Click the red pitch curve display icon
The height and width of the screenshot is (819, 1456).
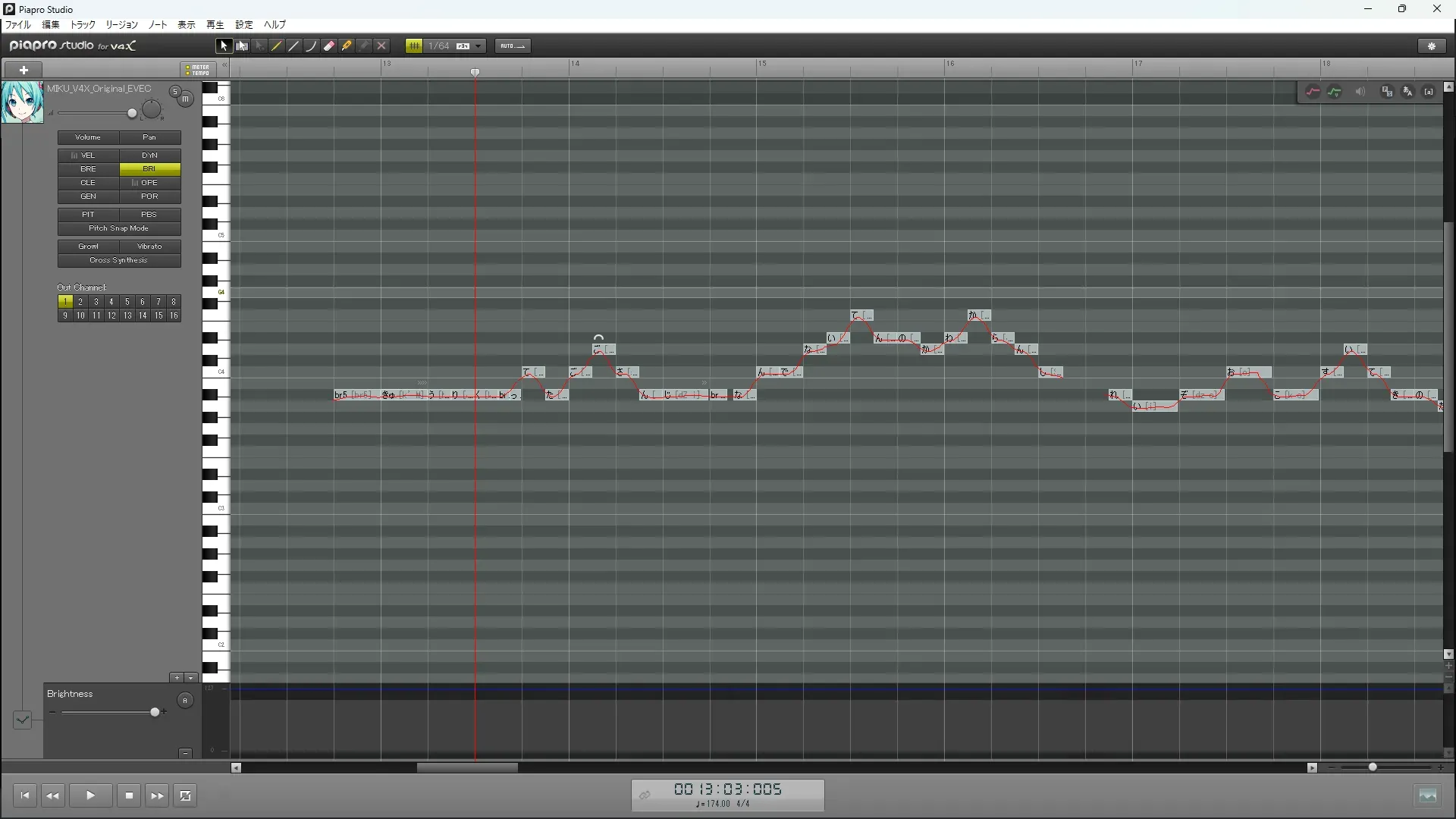[1313, 92]
